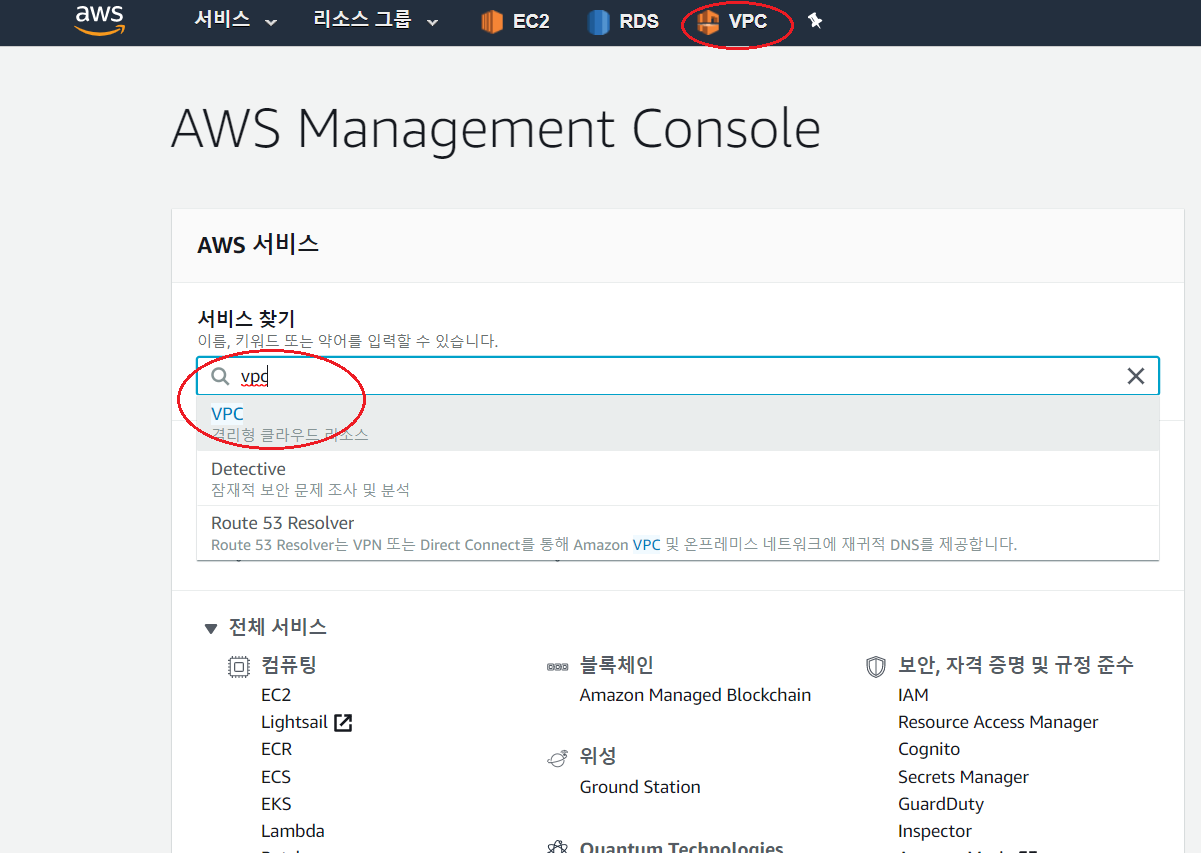This screenshot has height=853, width=1201.
Task: Open the Inspector service link
Action: click(x=935, y=831)
